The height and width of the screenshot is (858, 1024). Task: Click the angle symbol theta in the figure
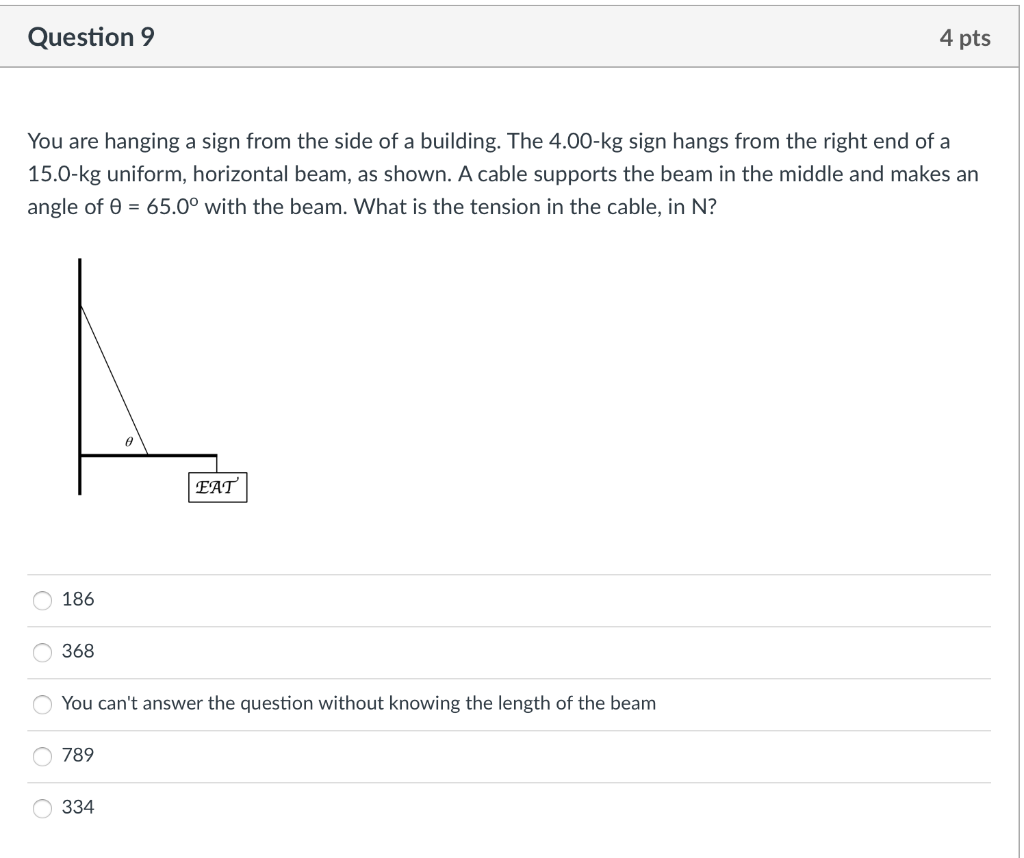(127, 440)
